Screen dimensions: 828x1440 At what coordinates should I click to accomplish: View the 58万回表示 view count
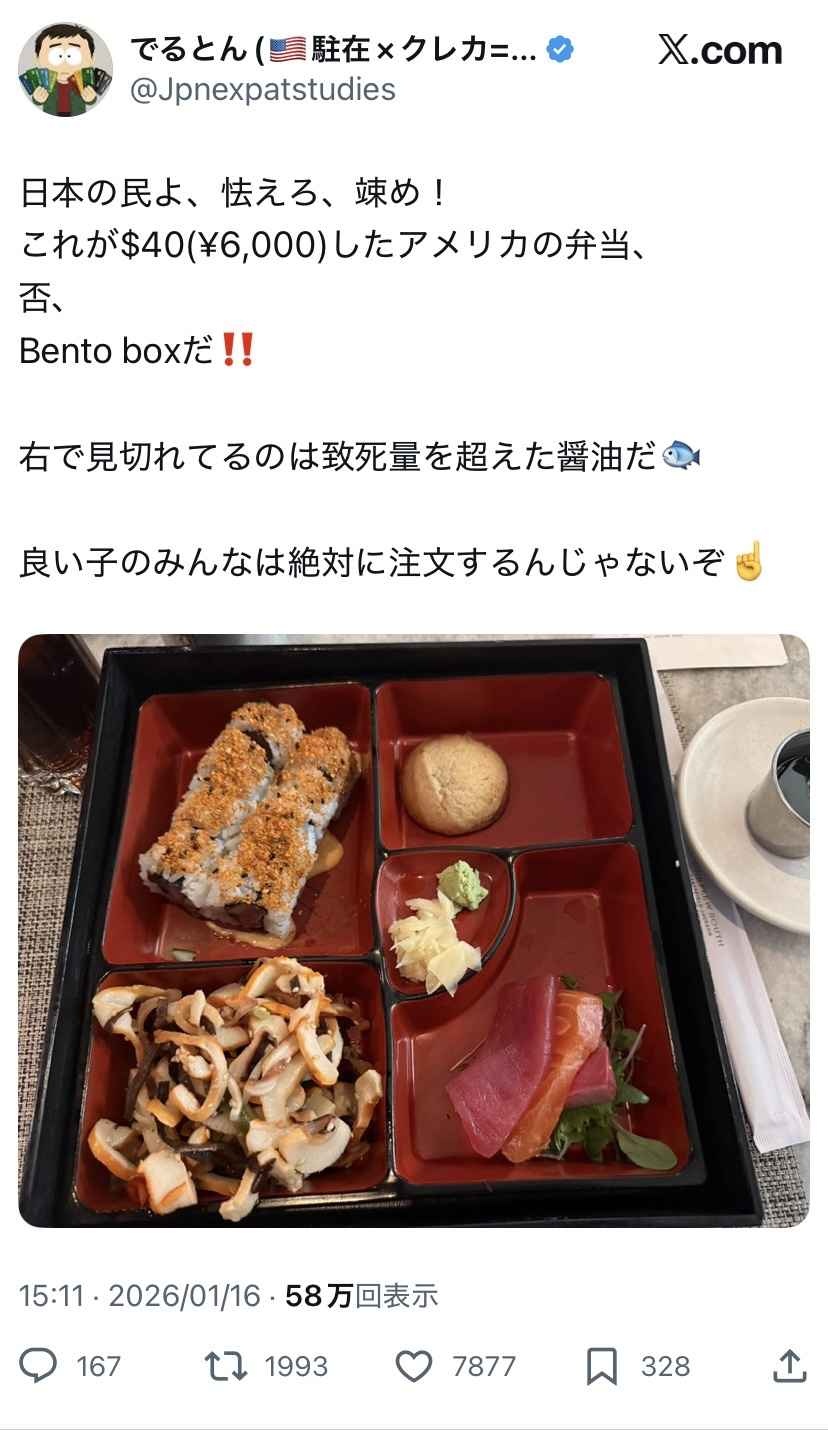(362, 1296)
